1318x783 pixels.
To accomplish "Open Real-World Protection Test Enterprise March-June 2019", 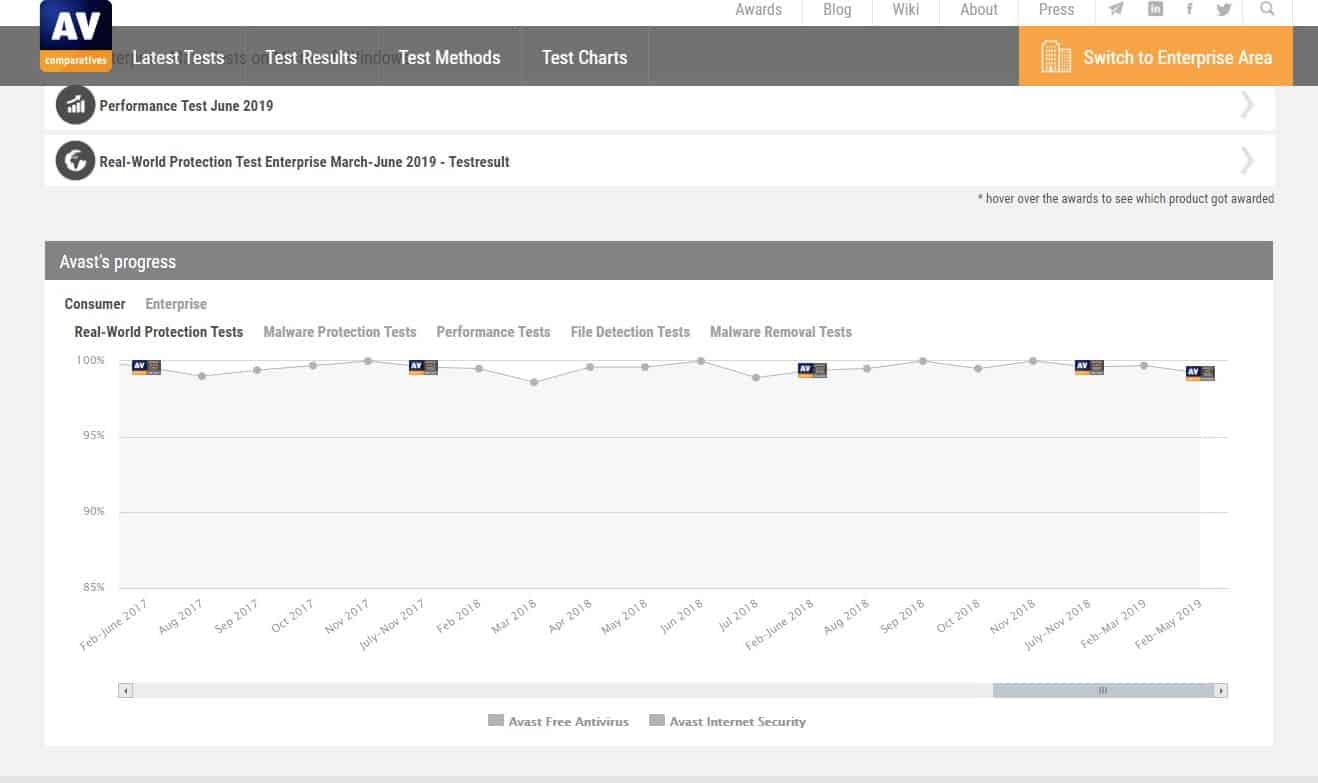I will coord(304,162).
